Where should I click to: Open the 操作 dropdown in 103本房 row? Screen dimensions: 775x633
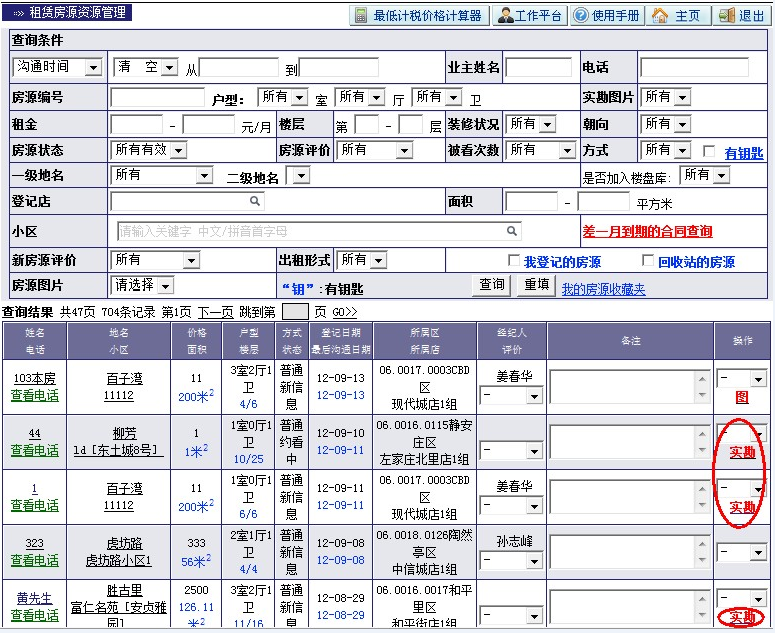click(x=741, y=379)
